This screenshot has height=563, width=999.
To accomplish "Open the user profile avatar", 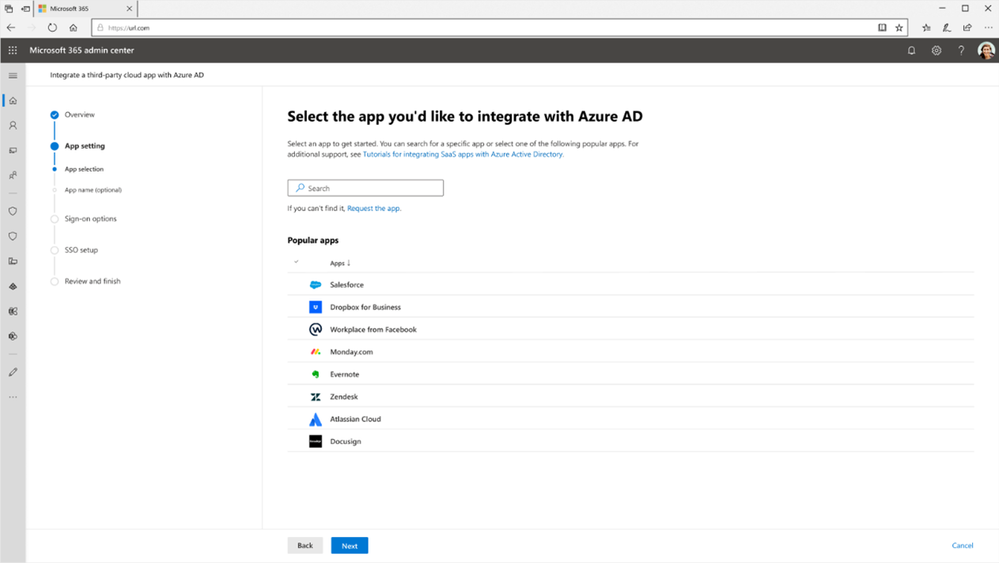I will click(986, 50).
